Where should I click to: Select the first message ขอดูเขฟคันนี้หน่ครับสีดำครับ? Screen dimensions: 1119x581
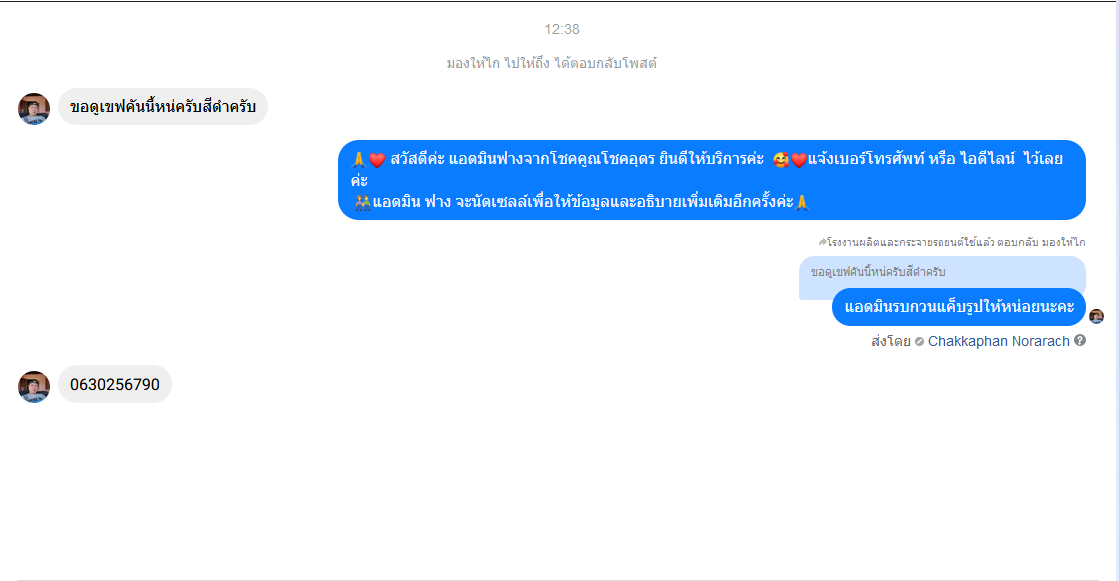pos(163,106)
